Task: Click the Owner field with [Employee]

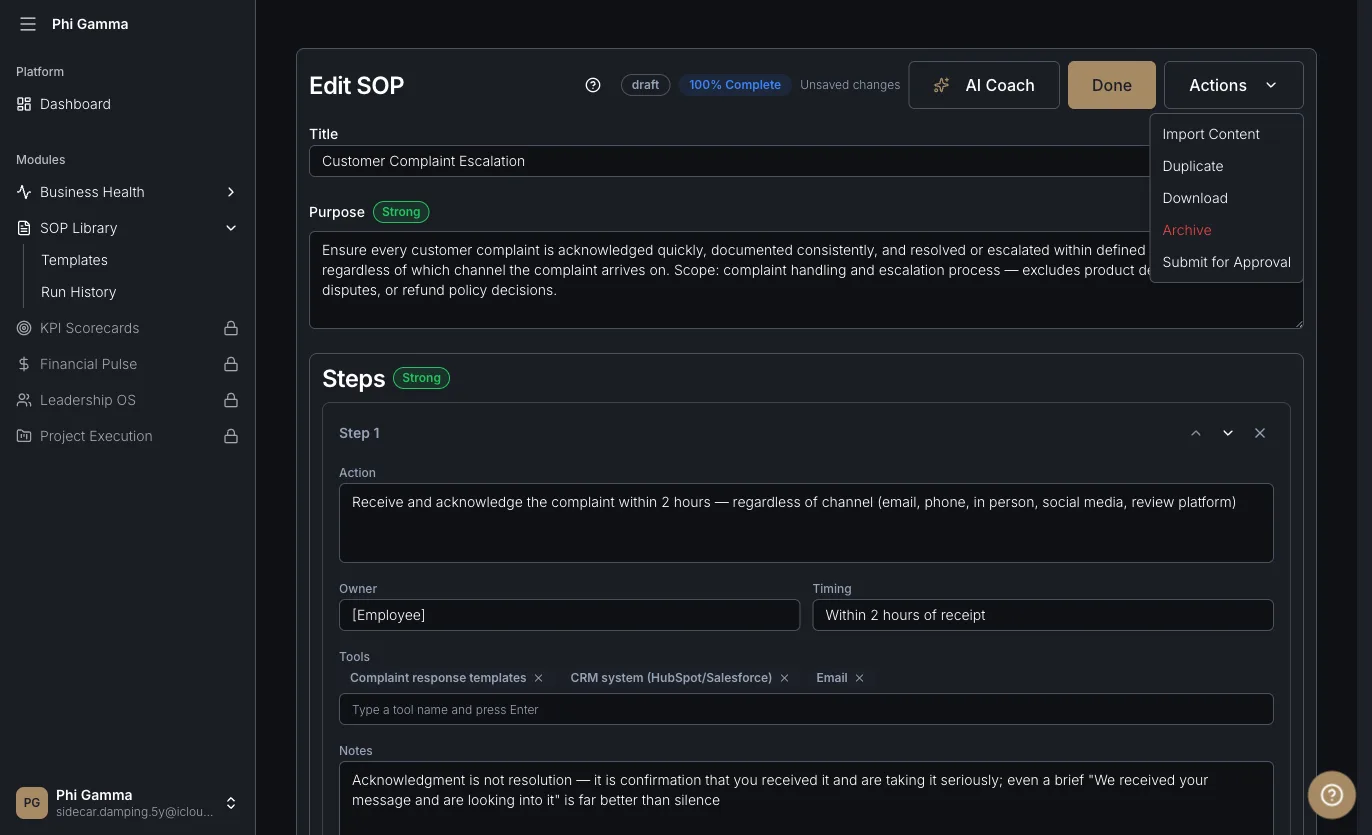Action: 569,615
